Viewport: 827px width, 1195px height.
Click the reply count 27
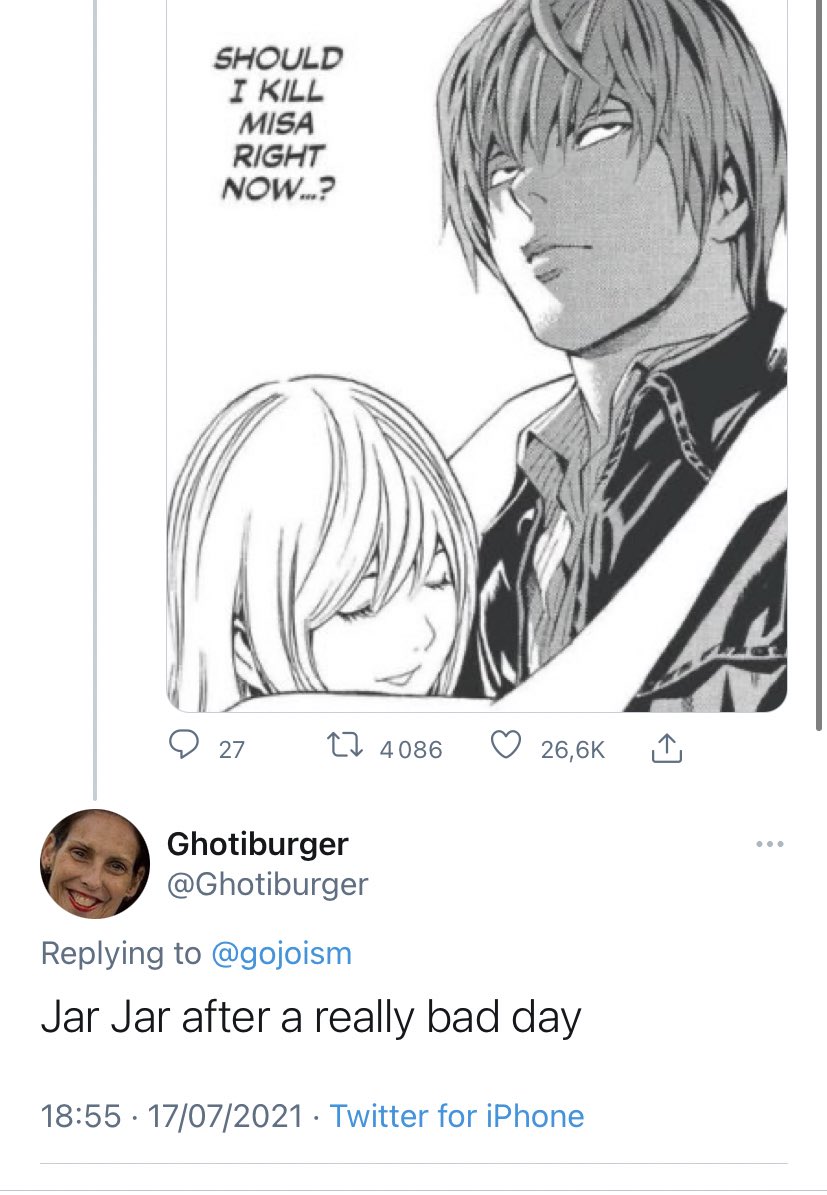point(231,749)
